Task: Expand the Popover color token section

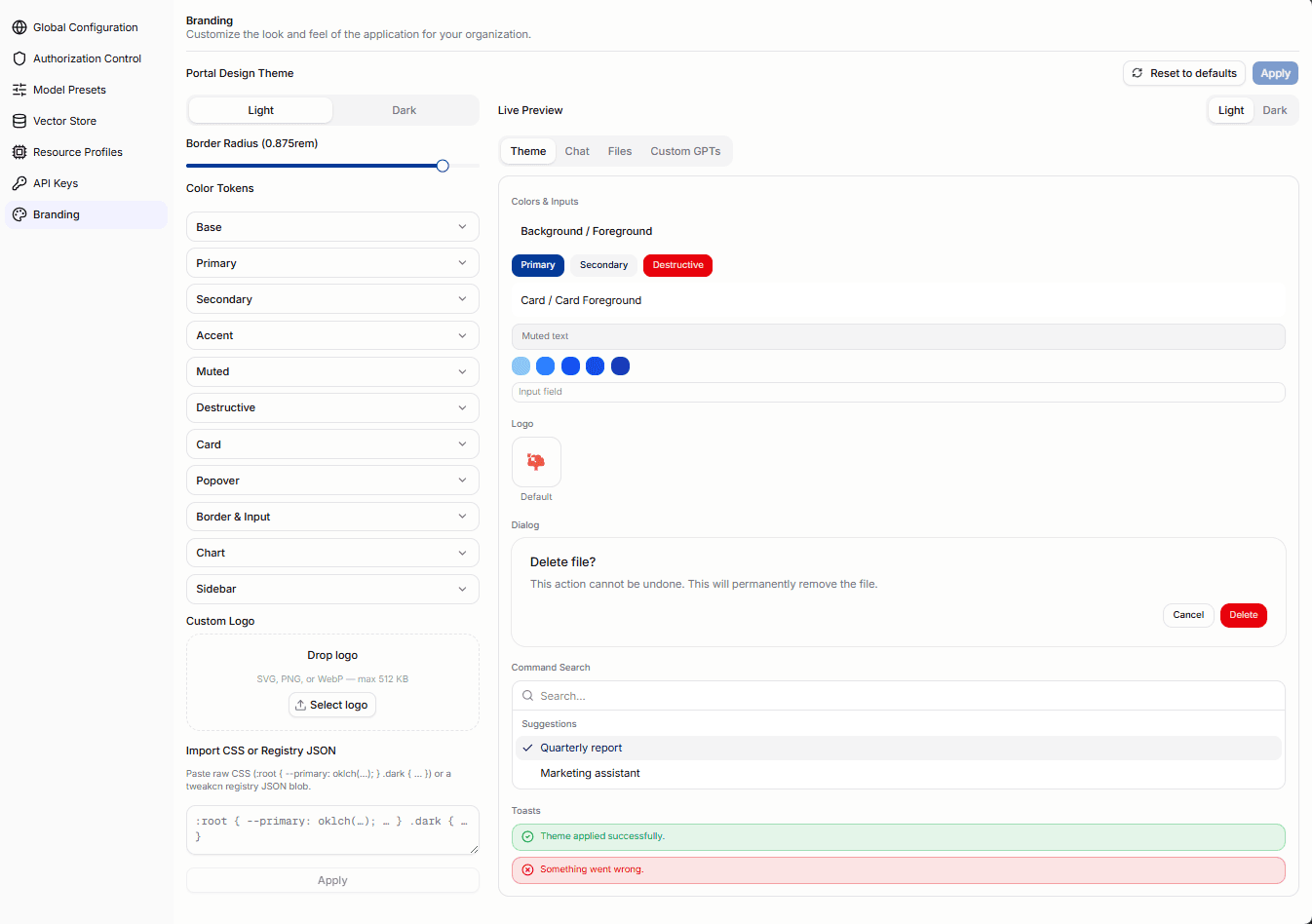Action: pyautogui.click(x=332, y=481)
